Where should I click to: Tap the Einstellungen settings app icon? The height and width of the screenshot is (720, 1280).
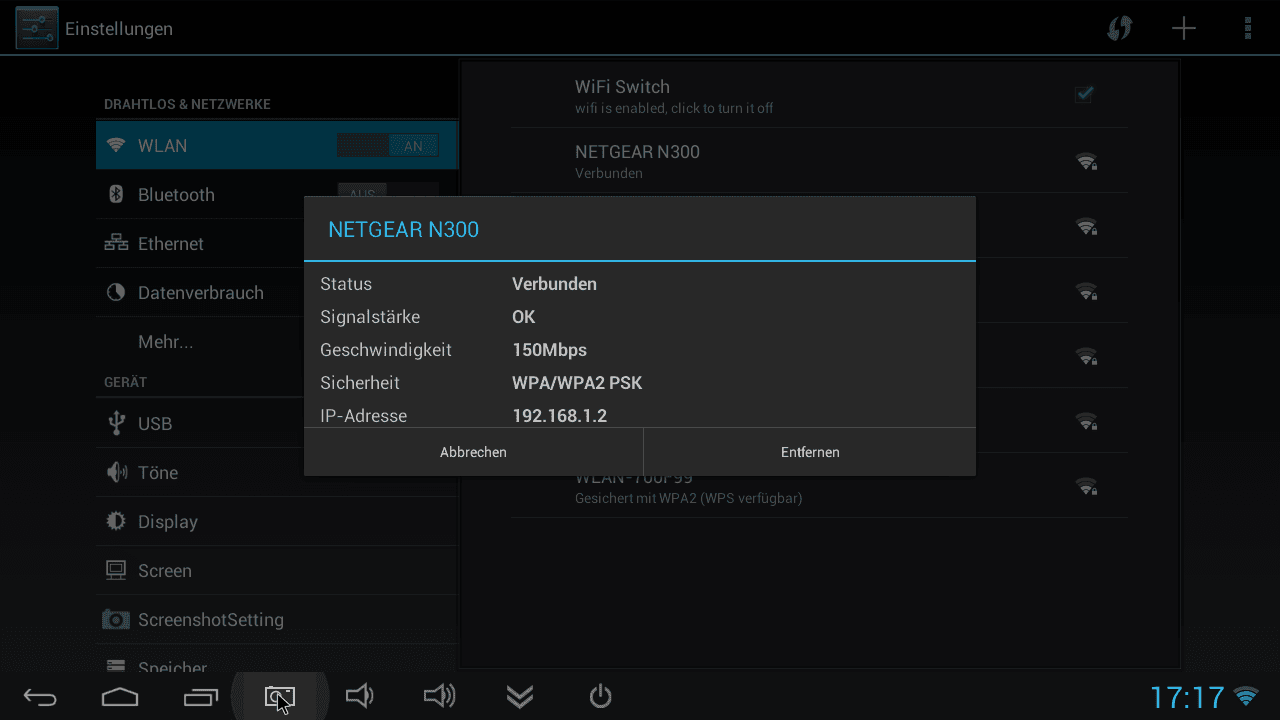click(37, 28)
